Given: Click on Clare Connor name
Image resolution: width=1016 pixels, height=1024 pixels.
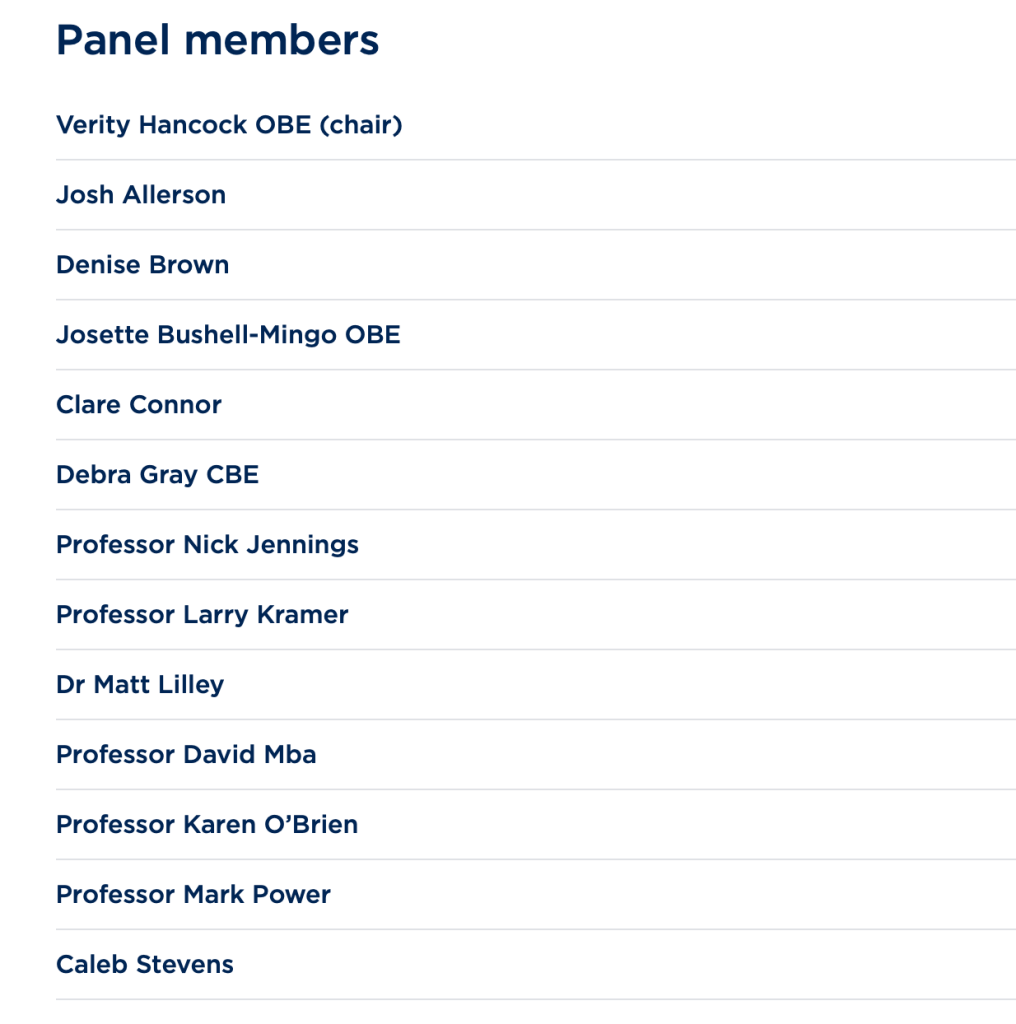Looking at the screenshot, I should pyautogui.click(x=139, y=405).
